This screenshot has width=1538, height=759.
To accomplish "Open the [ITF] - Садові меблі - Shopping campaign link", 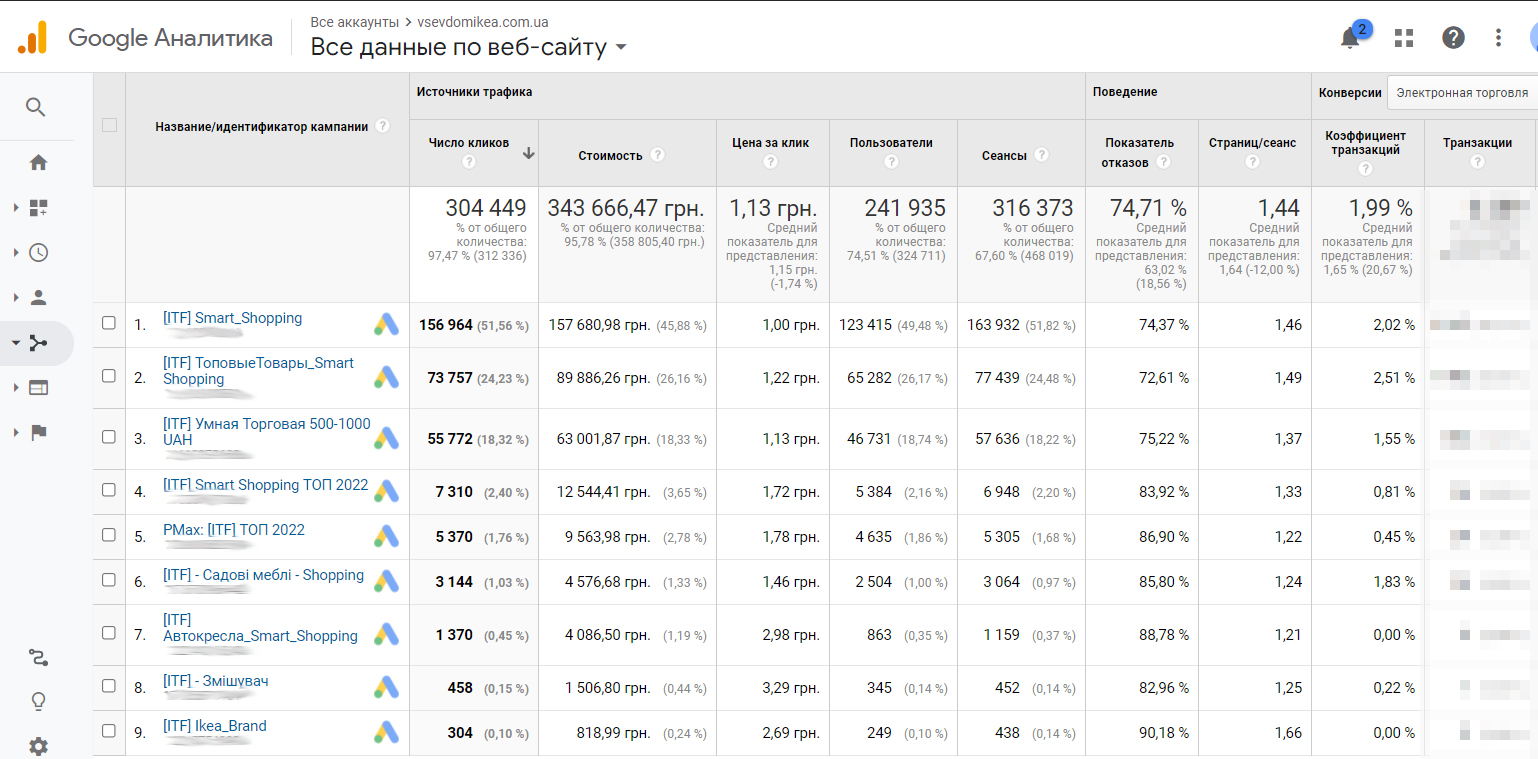I will tap(263, 575).
